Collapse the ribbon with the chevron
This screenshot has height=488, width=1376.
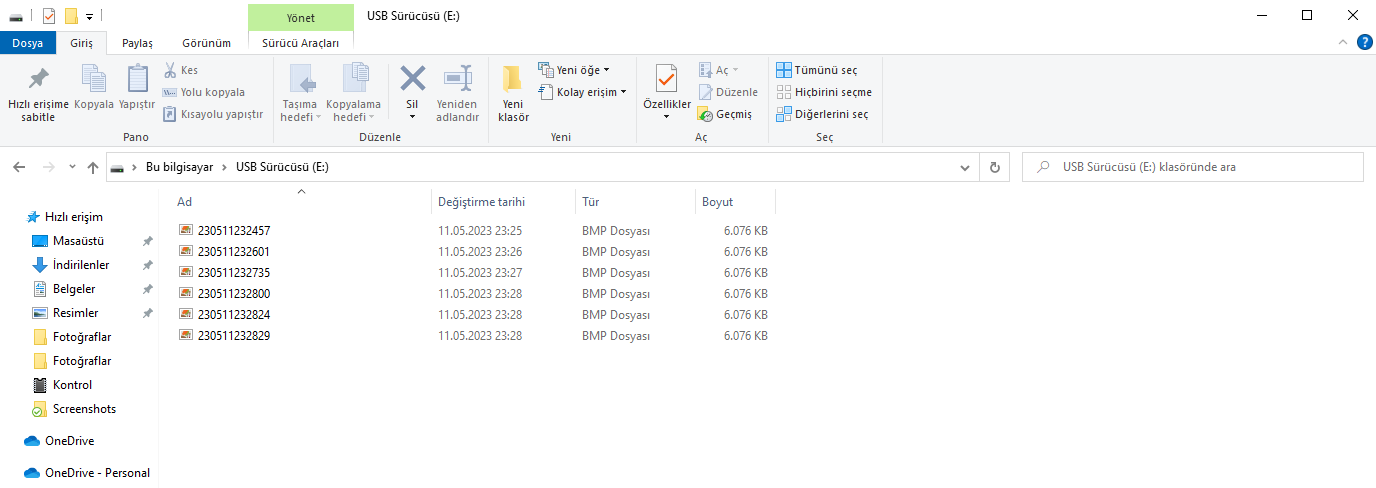pyautogui.click(x=1343, y=43)
